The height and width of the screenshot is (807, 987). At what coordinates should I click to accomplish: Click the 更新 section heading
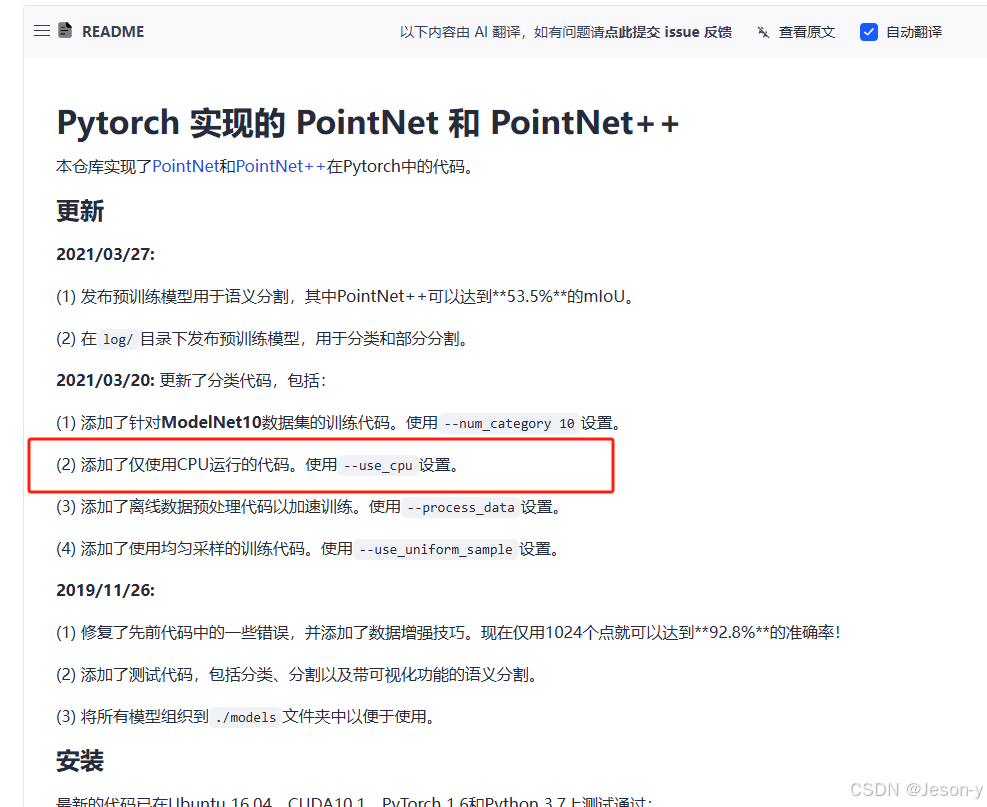point(80,211)
